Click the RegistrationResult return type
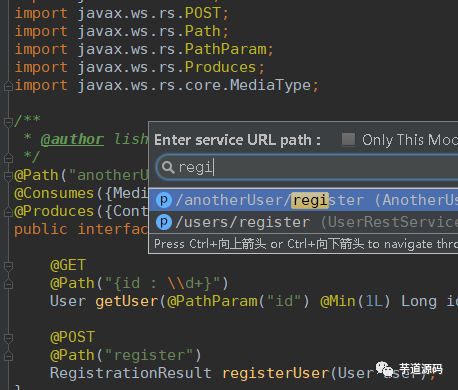The height and width of the screenshot is (390, 458). coord(131,373)
